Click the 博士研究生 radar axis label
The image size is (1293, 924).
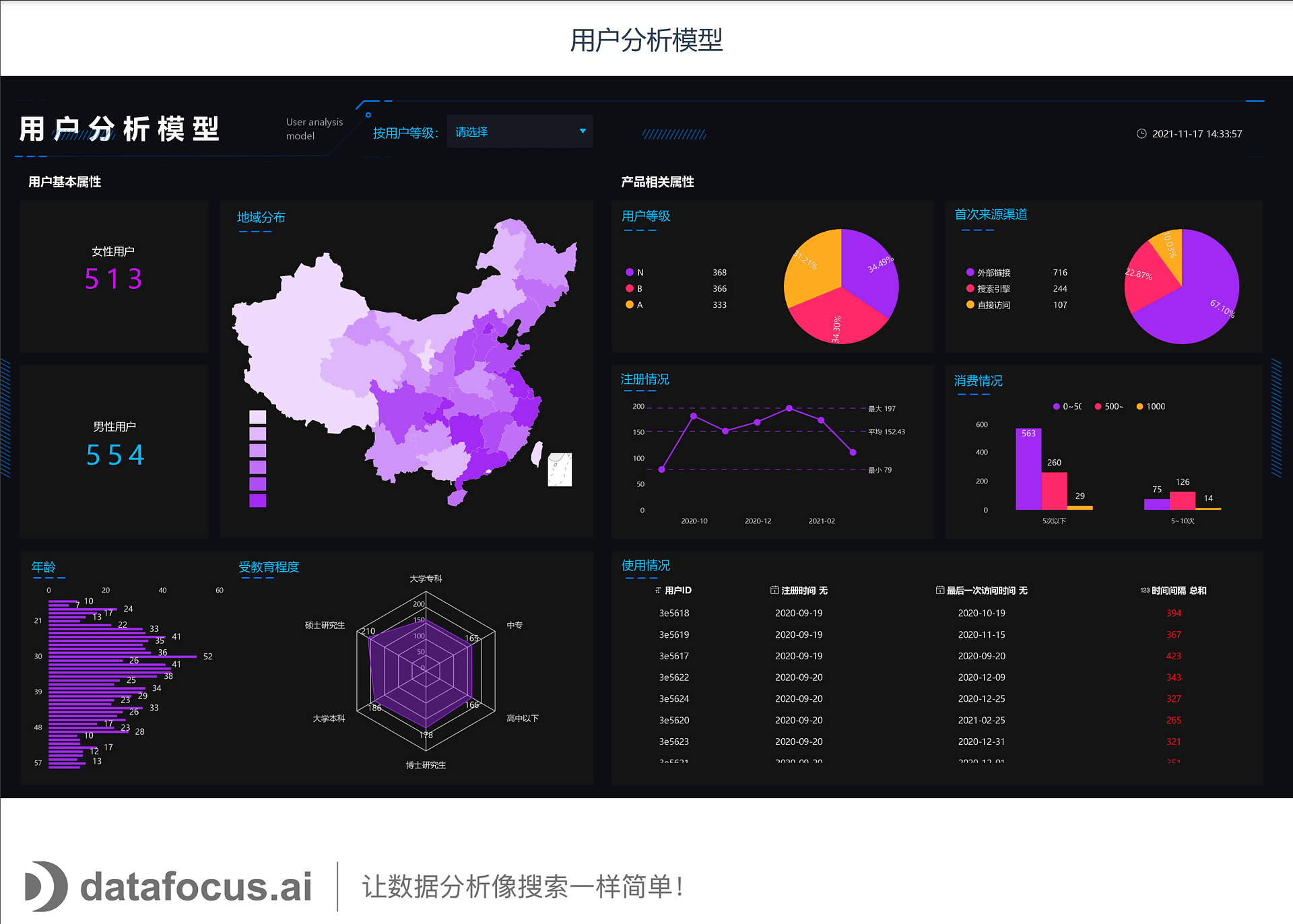(x=426, y=765)
